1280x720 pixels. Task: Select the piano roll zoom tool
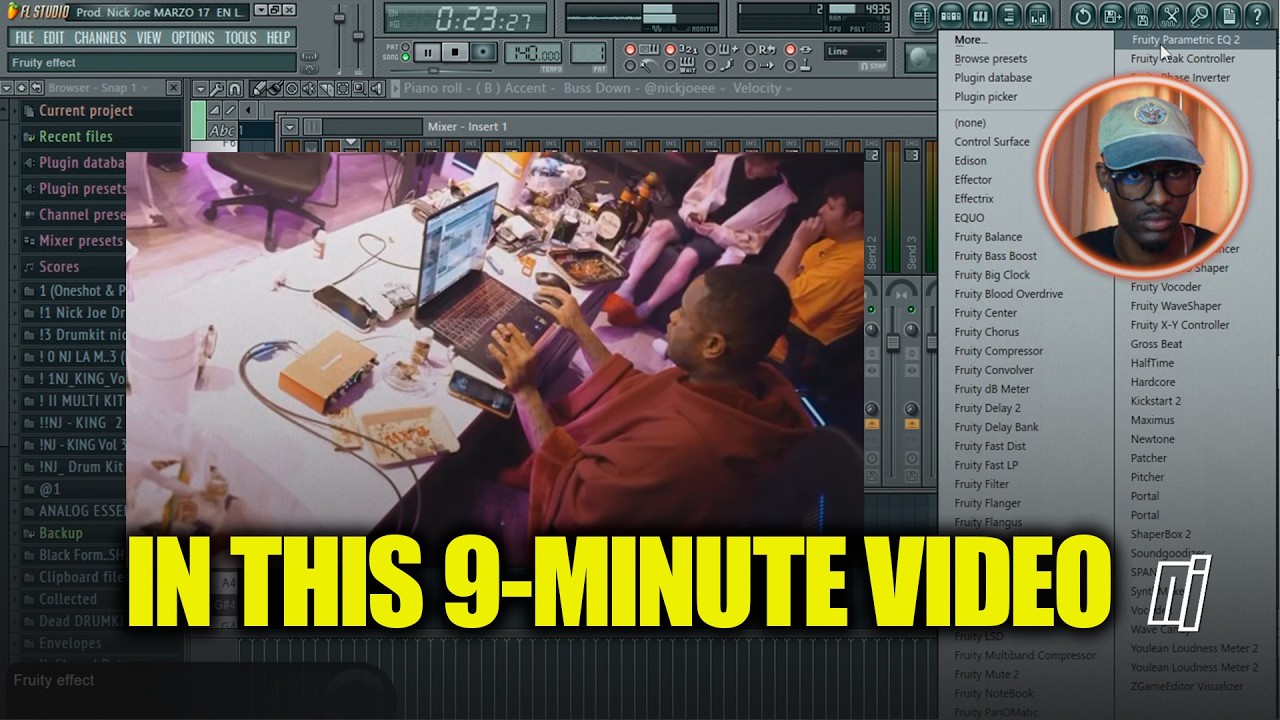click(x=360, y=88)
